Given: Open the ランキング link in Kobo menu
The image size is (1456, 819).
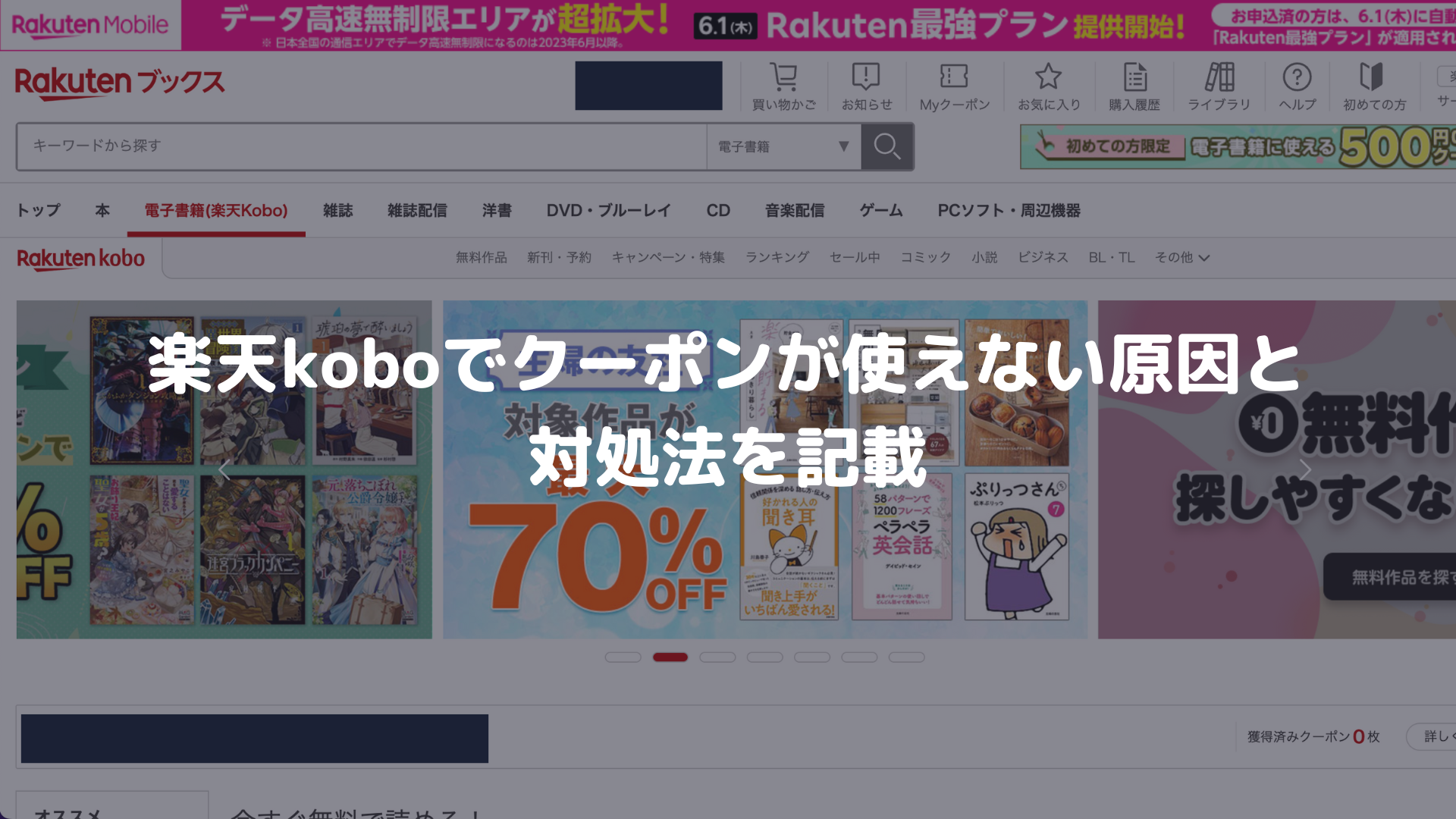Looking at the screenshot, I should (777, 258).
